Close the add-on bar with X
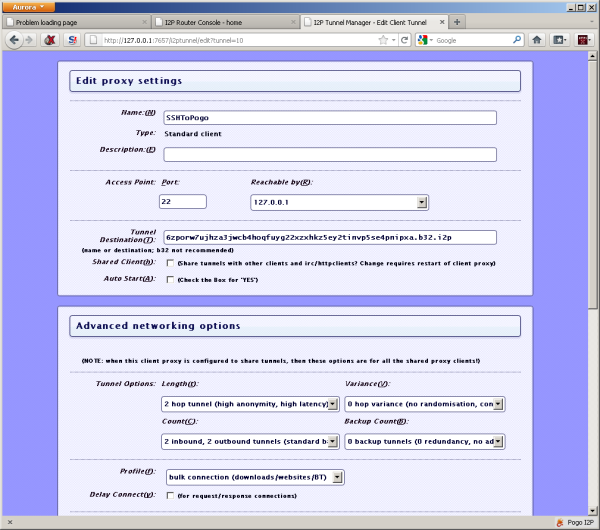This screenshot has width=600, height=530. click(x=10, y=522)
